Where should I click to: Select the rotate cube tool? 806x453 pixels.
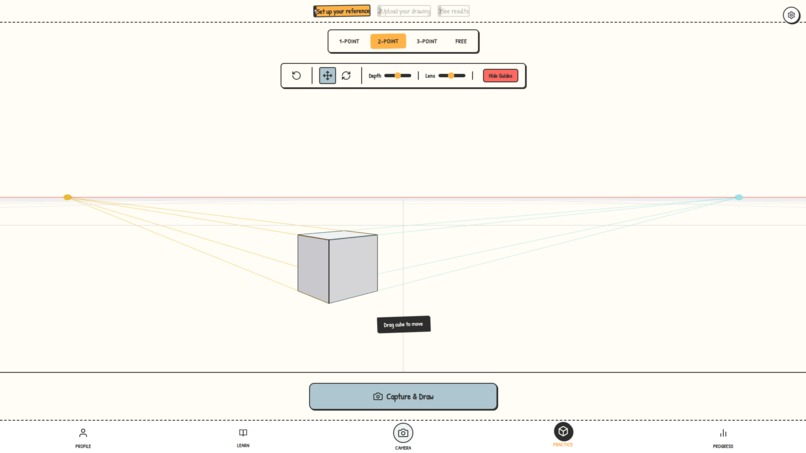[x=346, y=76]
